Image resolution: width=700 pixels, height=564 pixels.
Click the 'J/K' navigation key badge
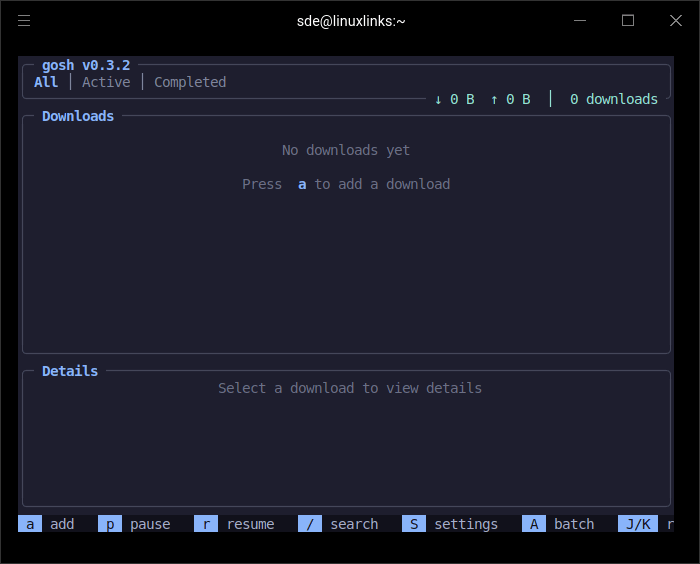point(638,524)
